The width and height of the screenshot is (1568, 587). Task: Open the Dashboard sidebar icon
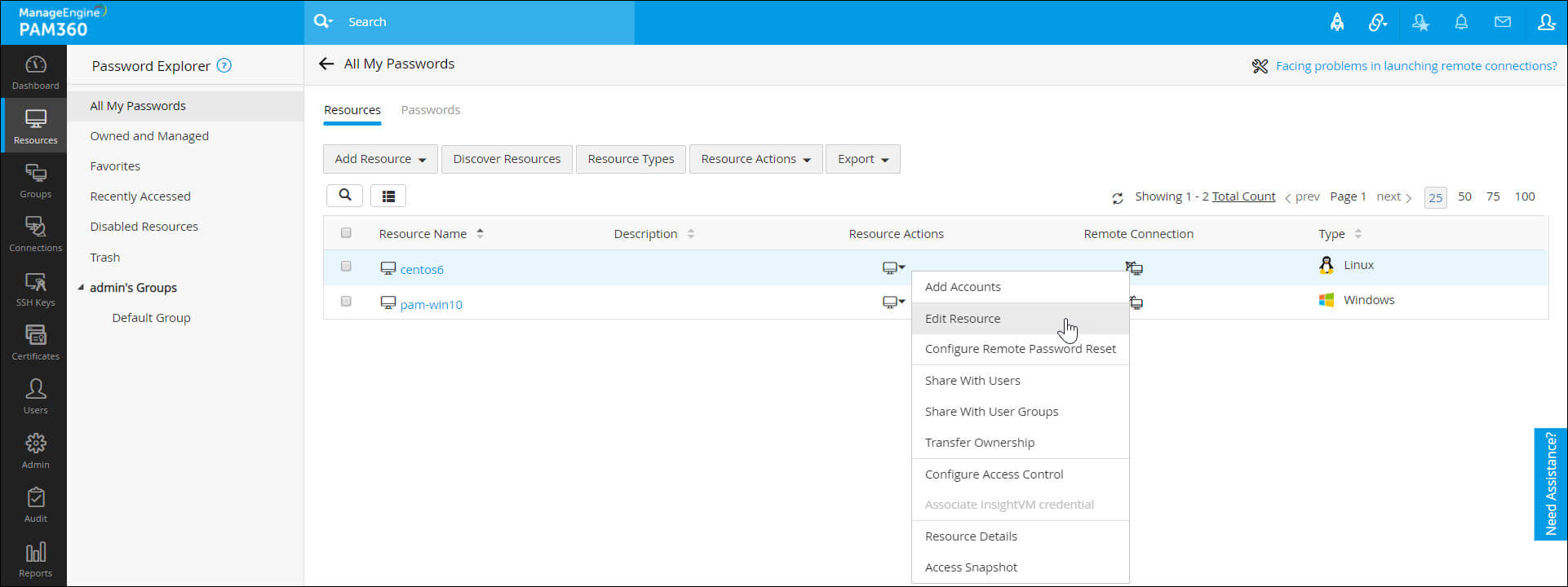click(35, 73)
